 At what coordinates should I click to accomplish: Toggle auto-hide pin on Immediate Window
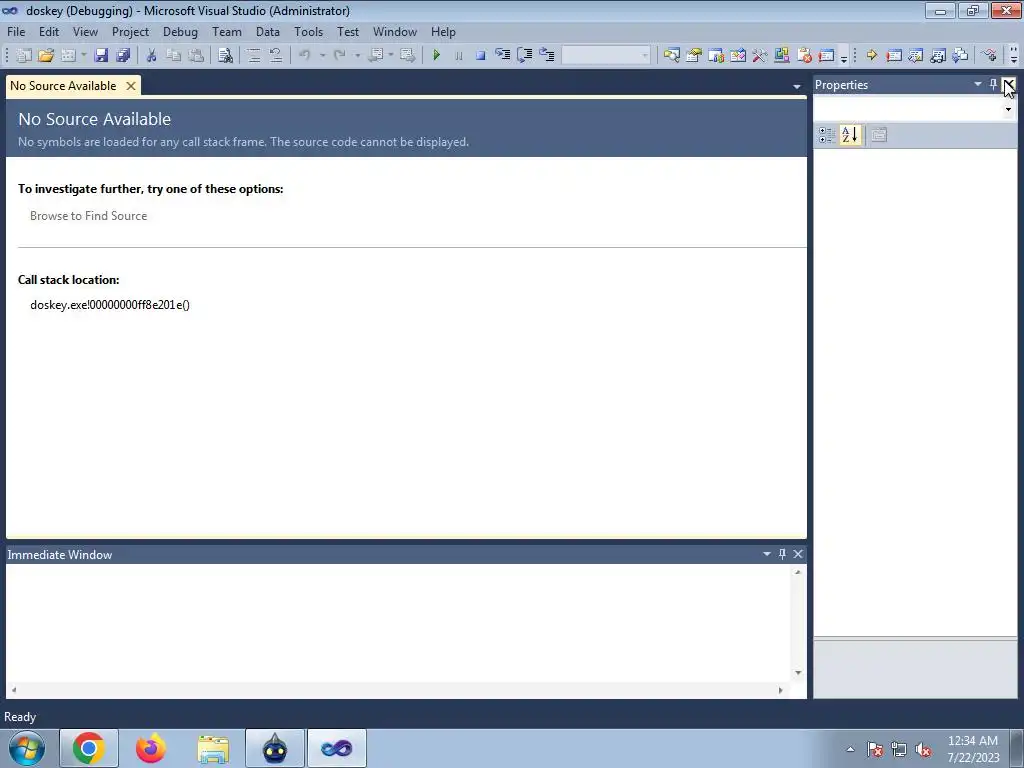(782, 554)
